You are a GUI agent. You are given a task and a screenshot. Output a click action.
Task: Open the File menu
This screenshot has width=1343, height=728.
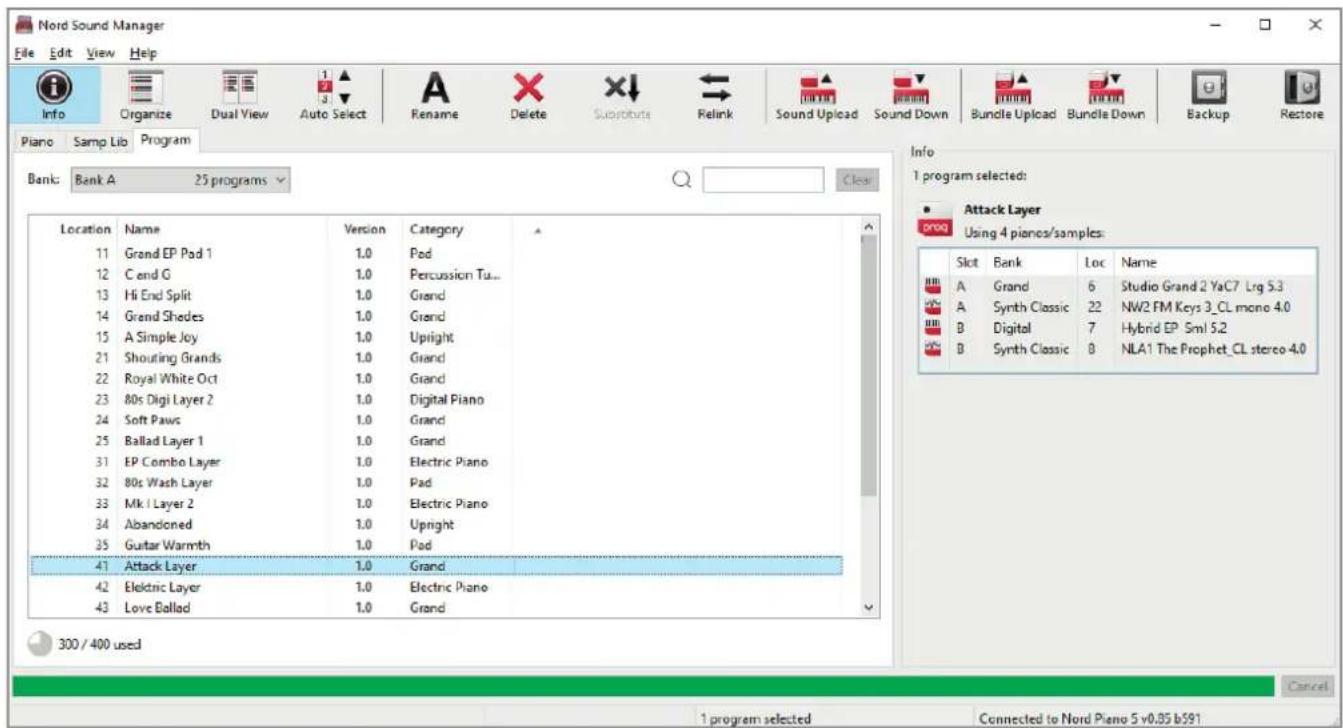23,52
